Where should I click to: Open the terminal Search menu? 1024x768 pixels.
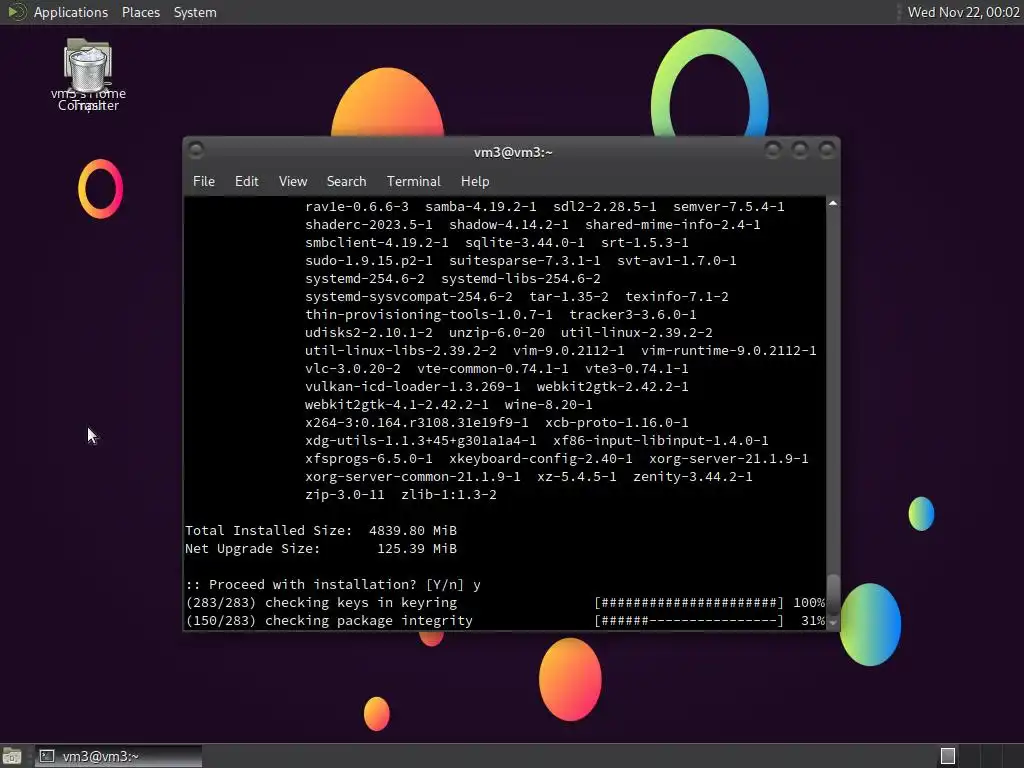(346, 182)
